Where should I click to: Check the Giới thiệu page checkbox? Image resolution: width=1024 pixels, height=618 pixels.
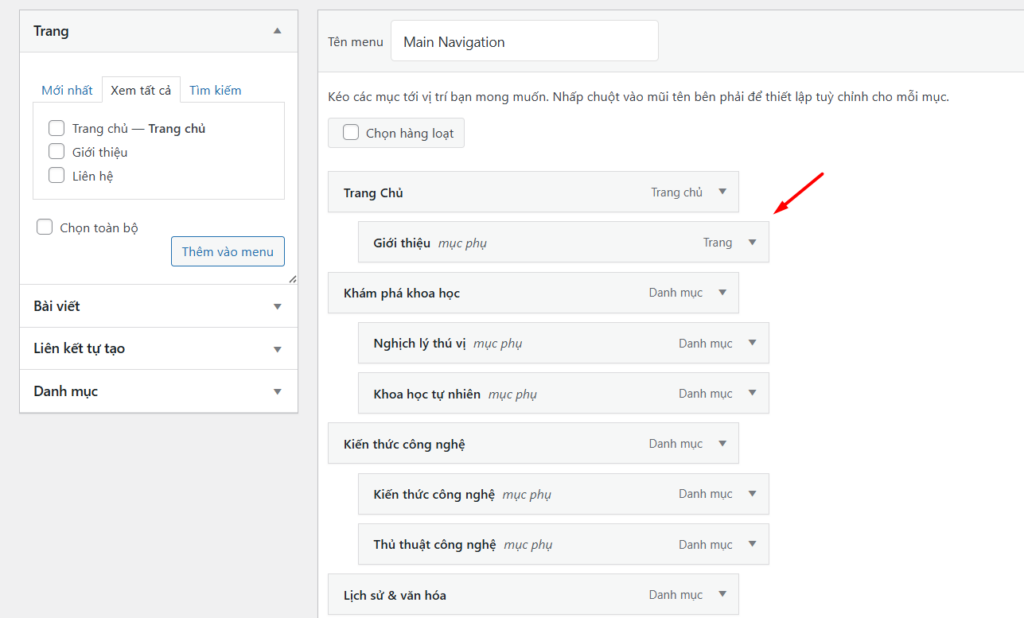click(x=57, y=152)
